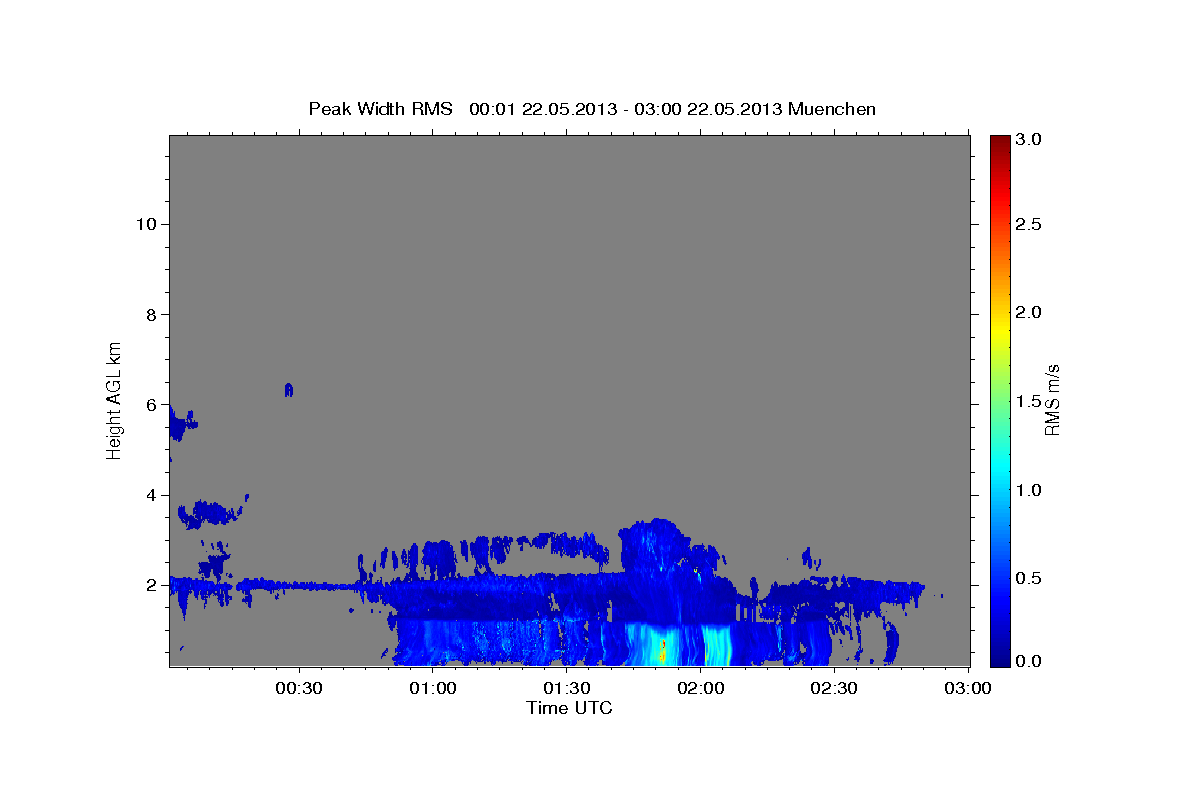
Task: Click the 'RMS m/s' colorbar label
Action: point(1052,399)
